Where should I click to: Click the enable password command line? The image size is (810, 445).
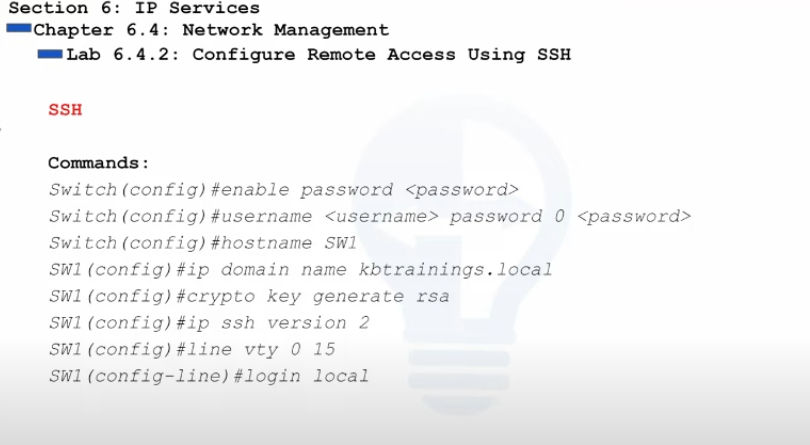pyautogui.click(x=284, y=190)
